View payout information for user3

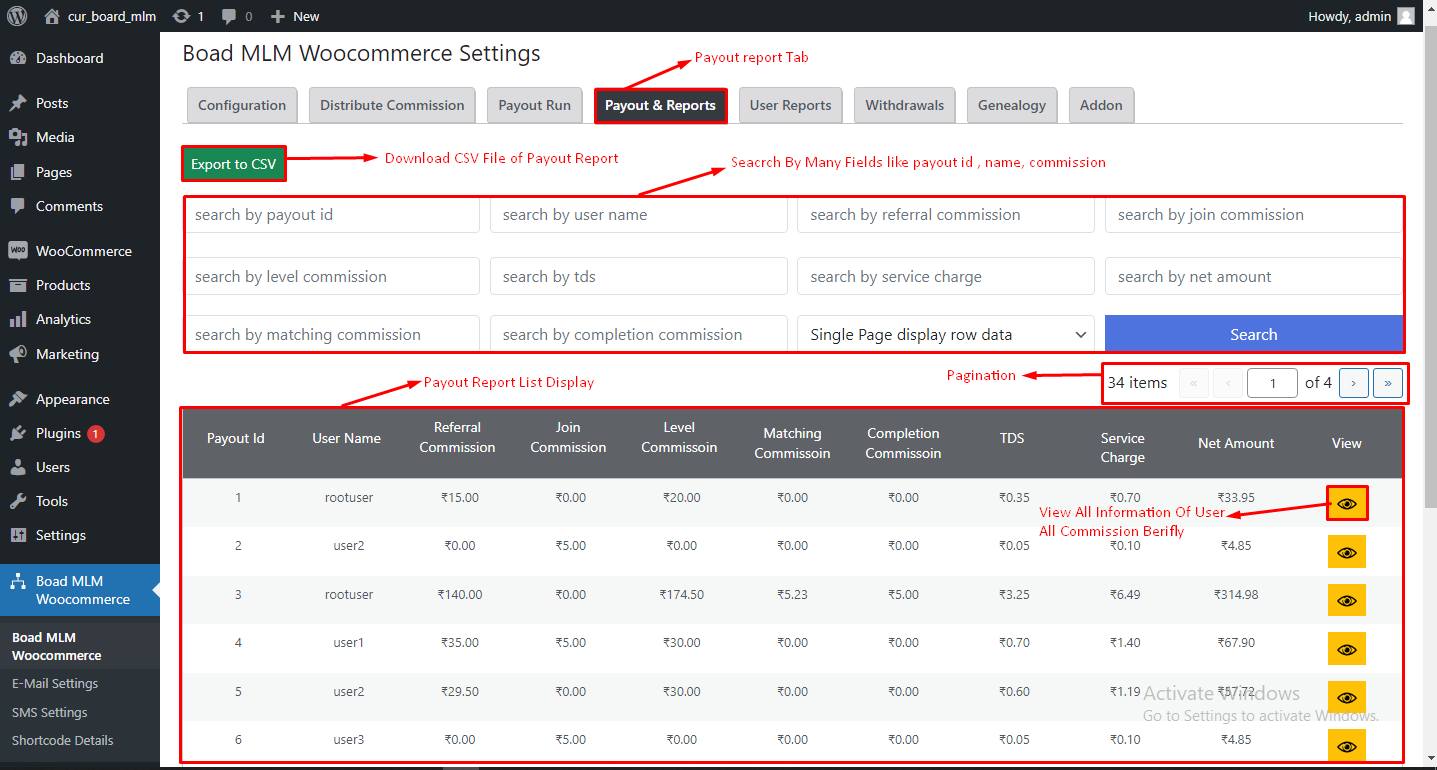(1346, 746)
